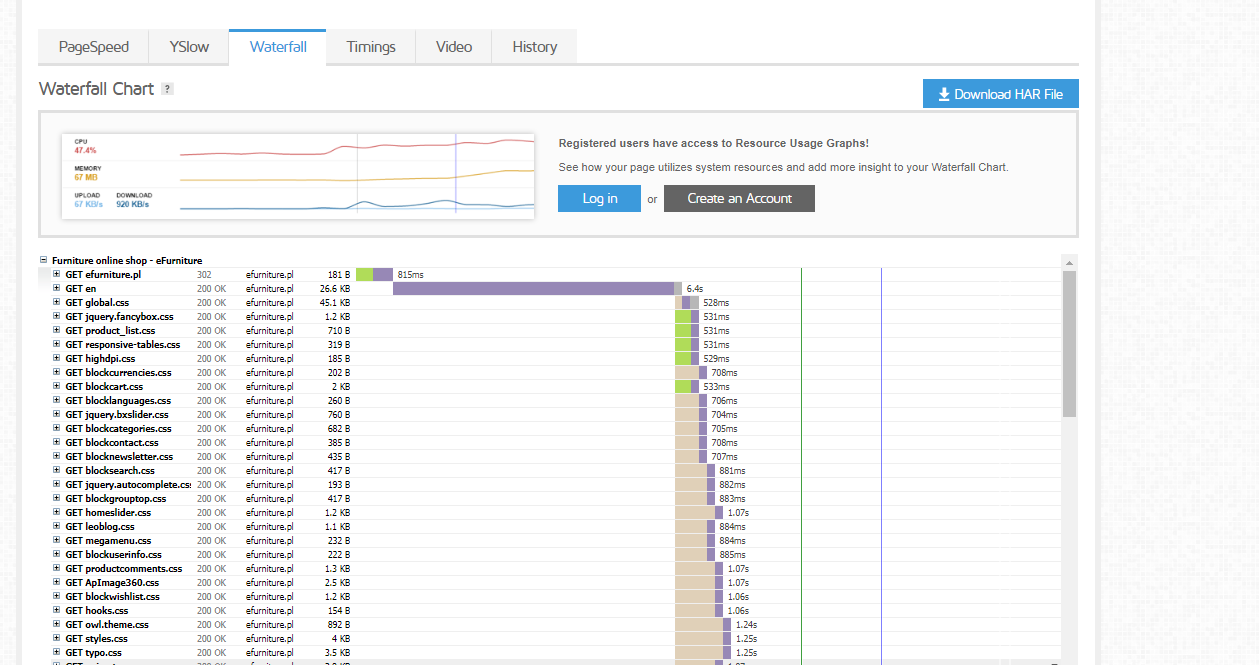Click the Waterfall Chart heading
Image resolution: width=1259 pixels, height=665 pixels.
click(96, 89)
